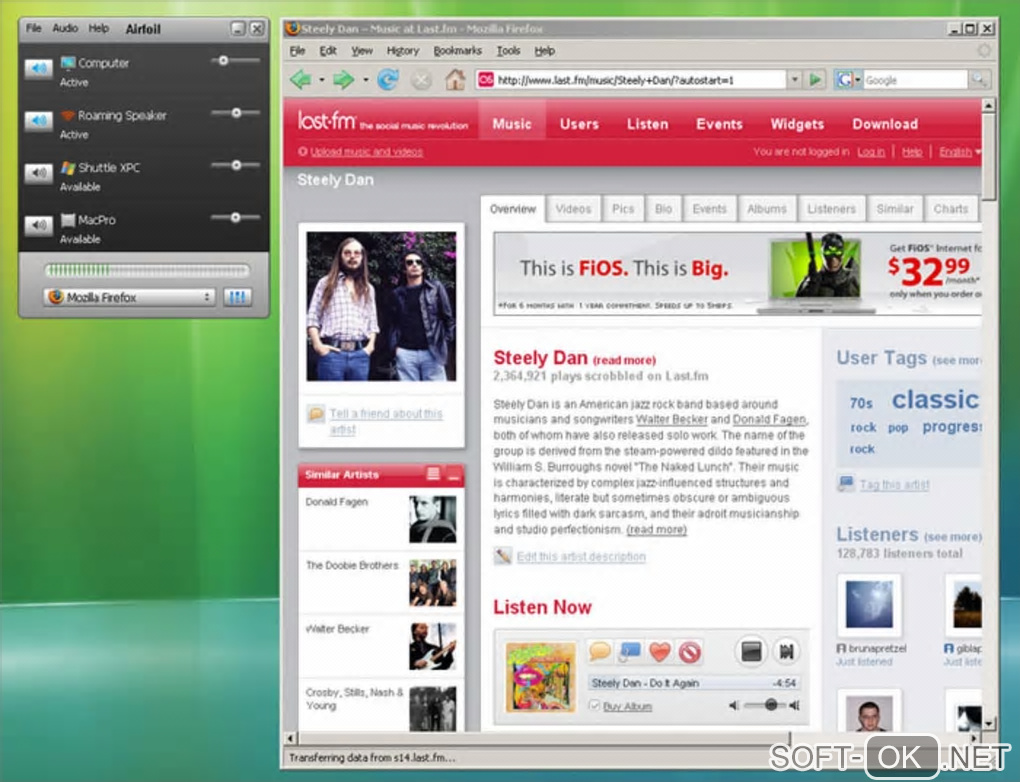Stop playback in last.fm player
1020x782 pixels.
click(x=751, y=651)
